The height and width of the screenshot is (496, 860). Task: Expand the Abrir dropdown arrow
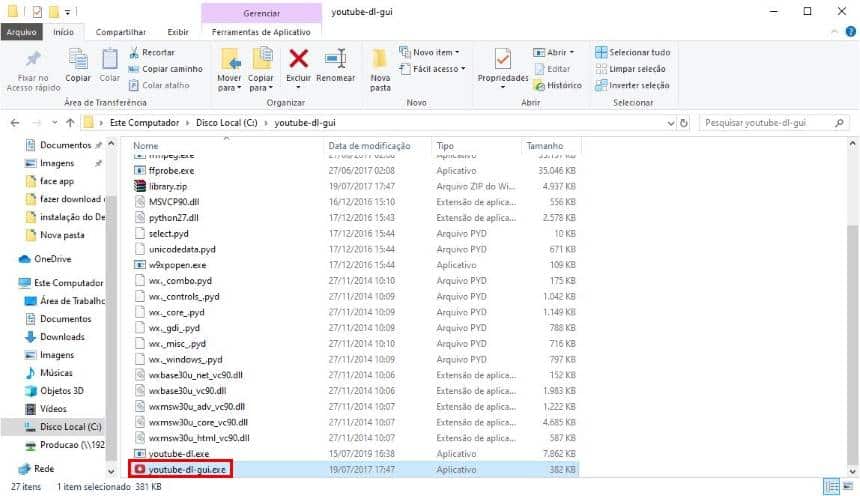point(572,53)
